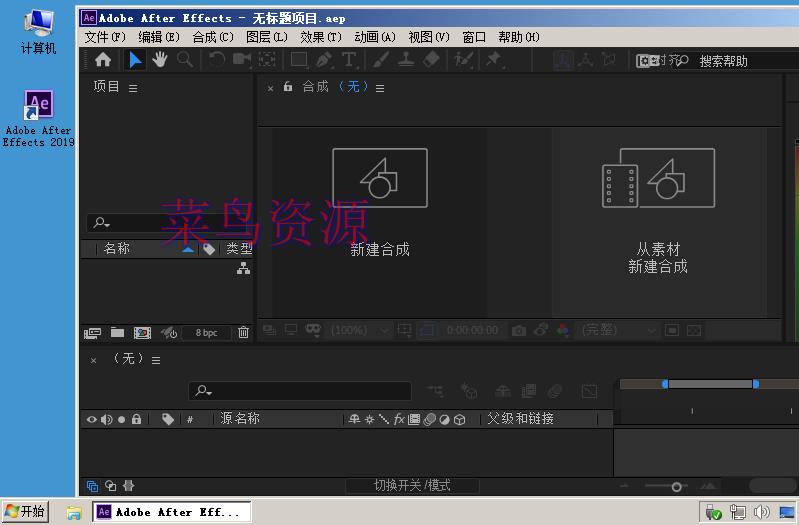Create new folder in Project panel
This screenshot has height=525, width=799.
[x=118, y=332]
